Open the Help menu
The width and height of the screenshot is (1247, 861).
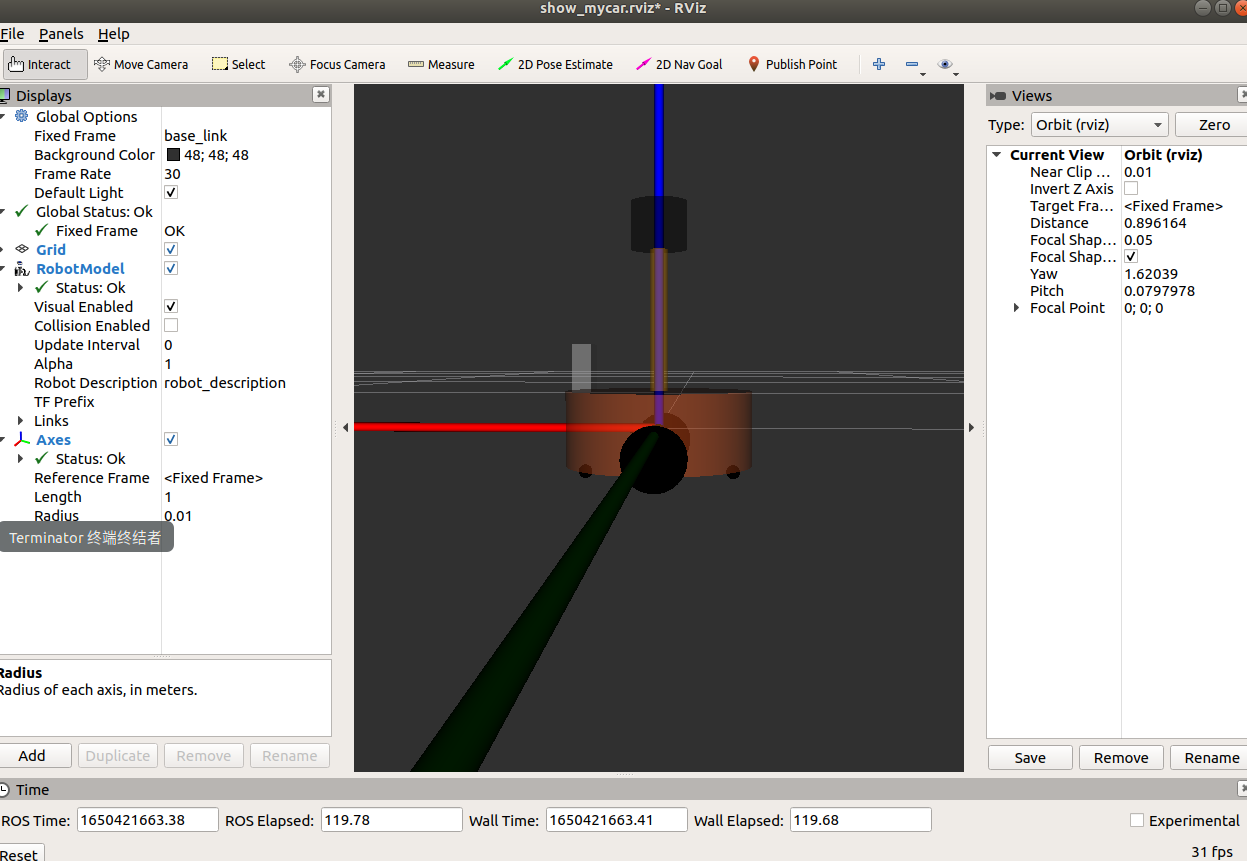pyautogui.click(x=113, y=33)
